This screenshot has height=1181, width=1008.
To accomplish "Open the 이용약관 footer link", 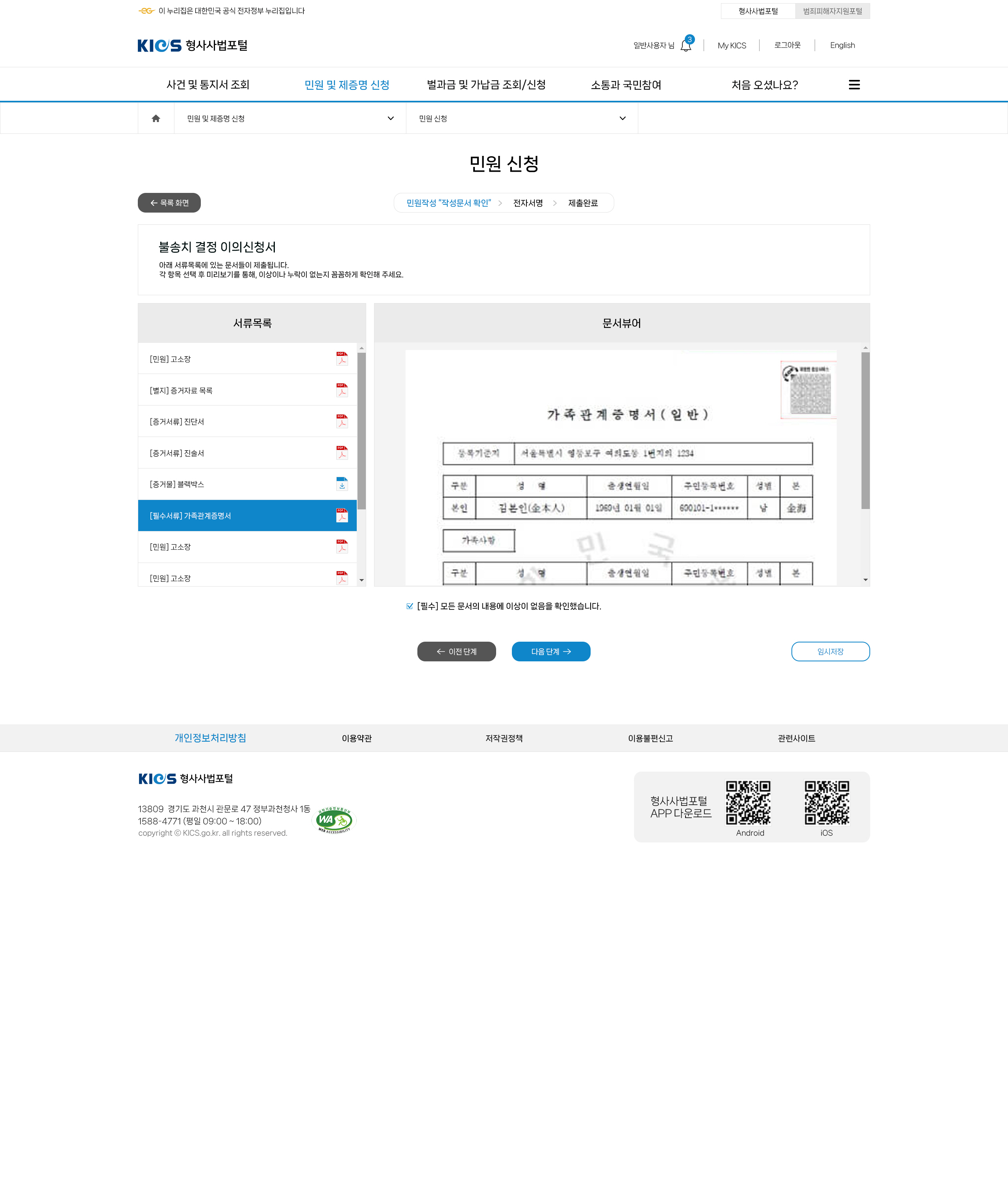I will click(357, 738).
